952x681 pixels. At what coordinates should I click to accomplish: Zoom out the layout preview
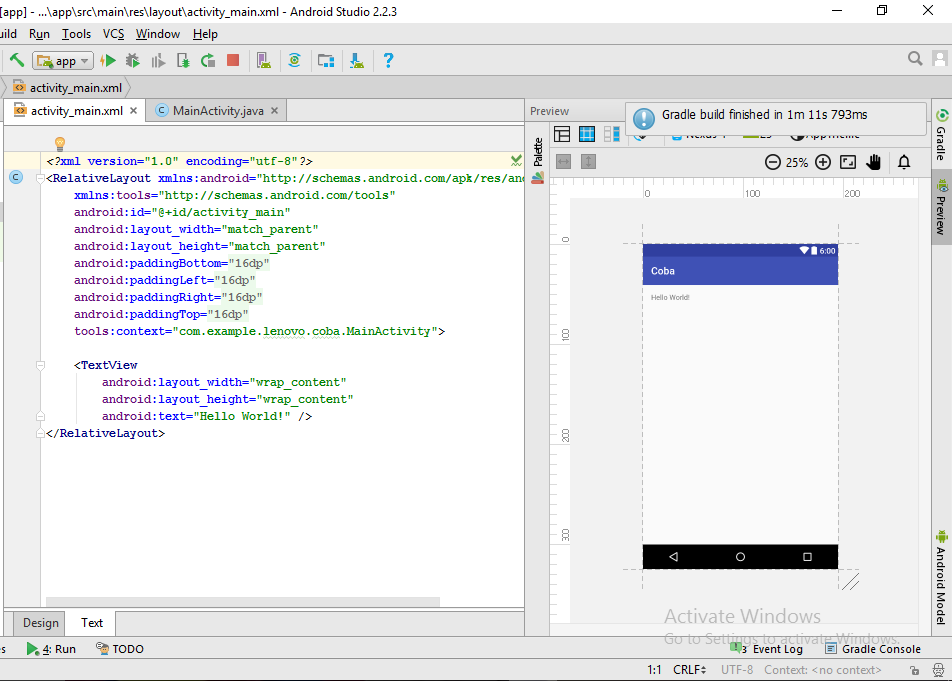click(773, 162)
